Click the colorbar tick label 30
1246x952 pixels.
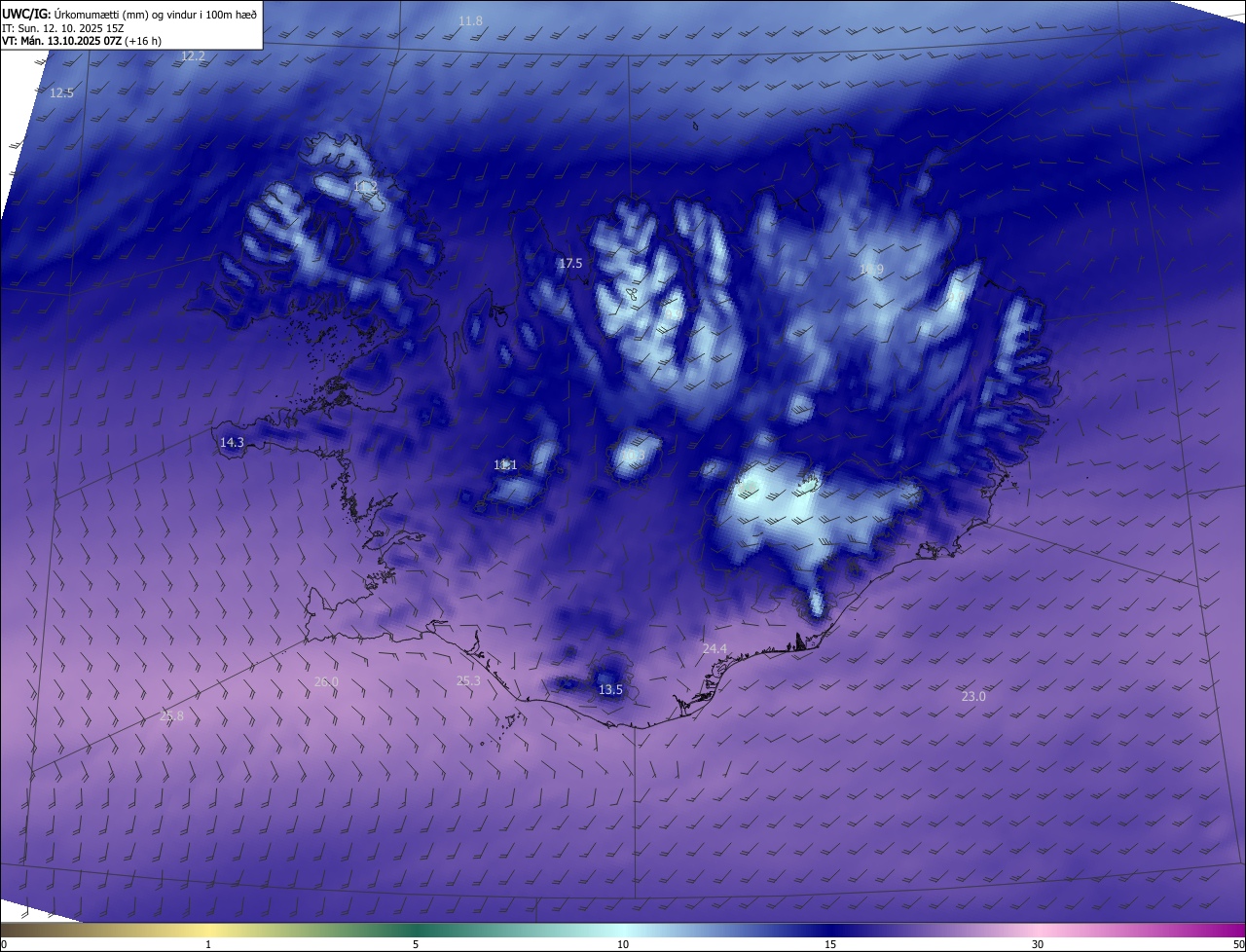click(x=1038, y=945)
